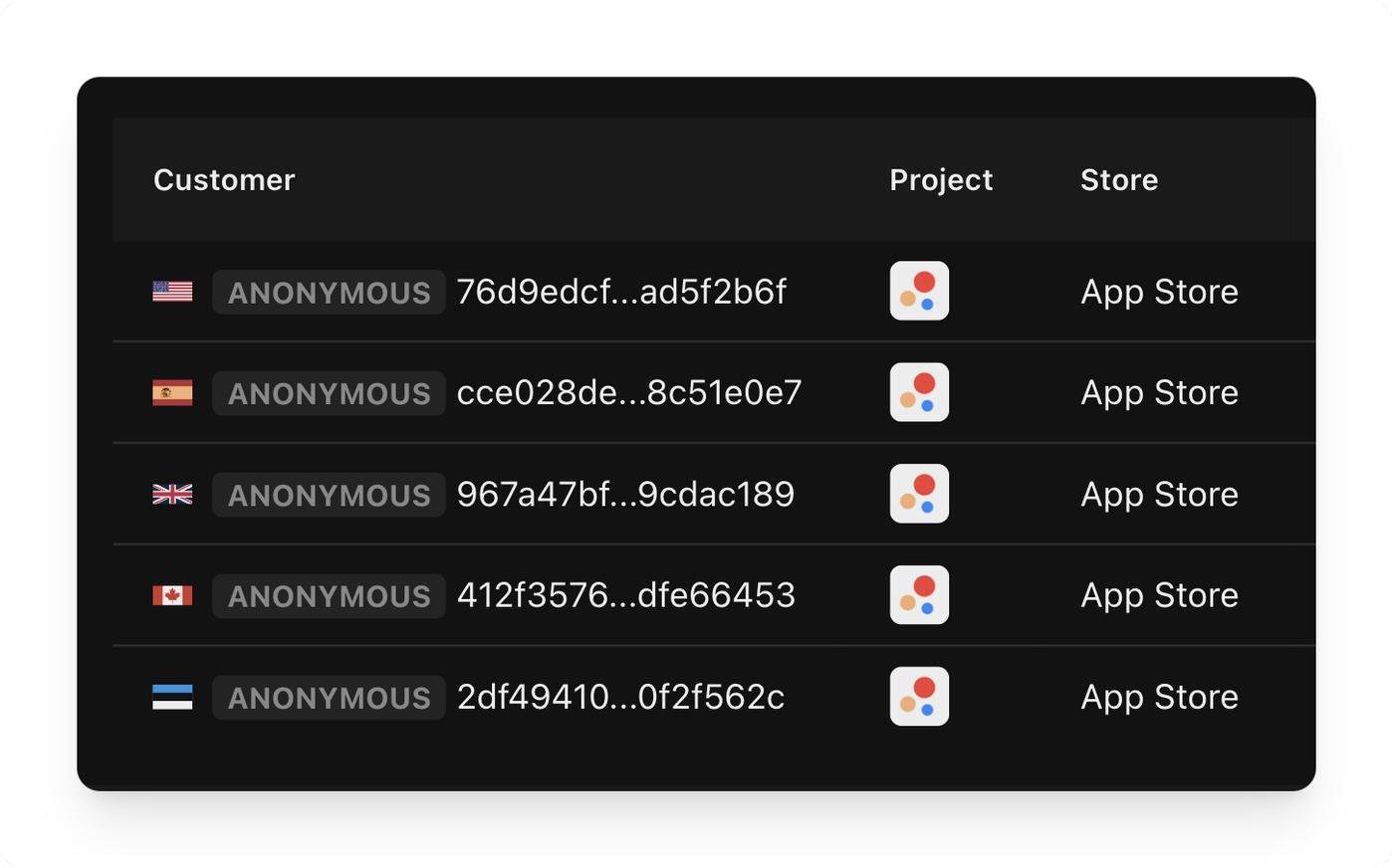Open project icon for customer 2df49410
The height and width of the screenshot is (868, 1394).
pyautogui.click(x=919, y=697)
